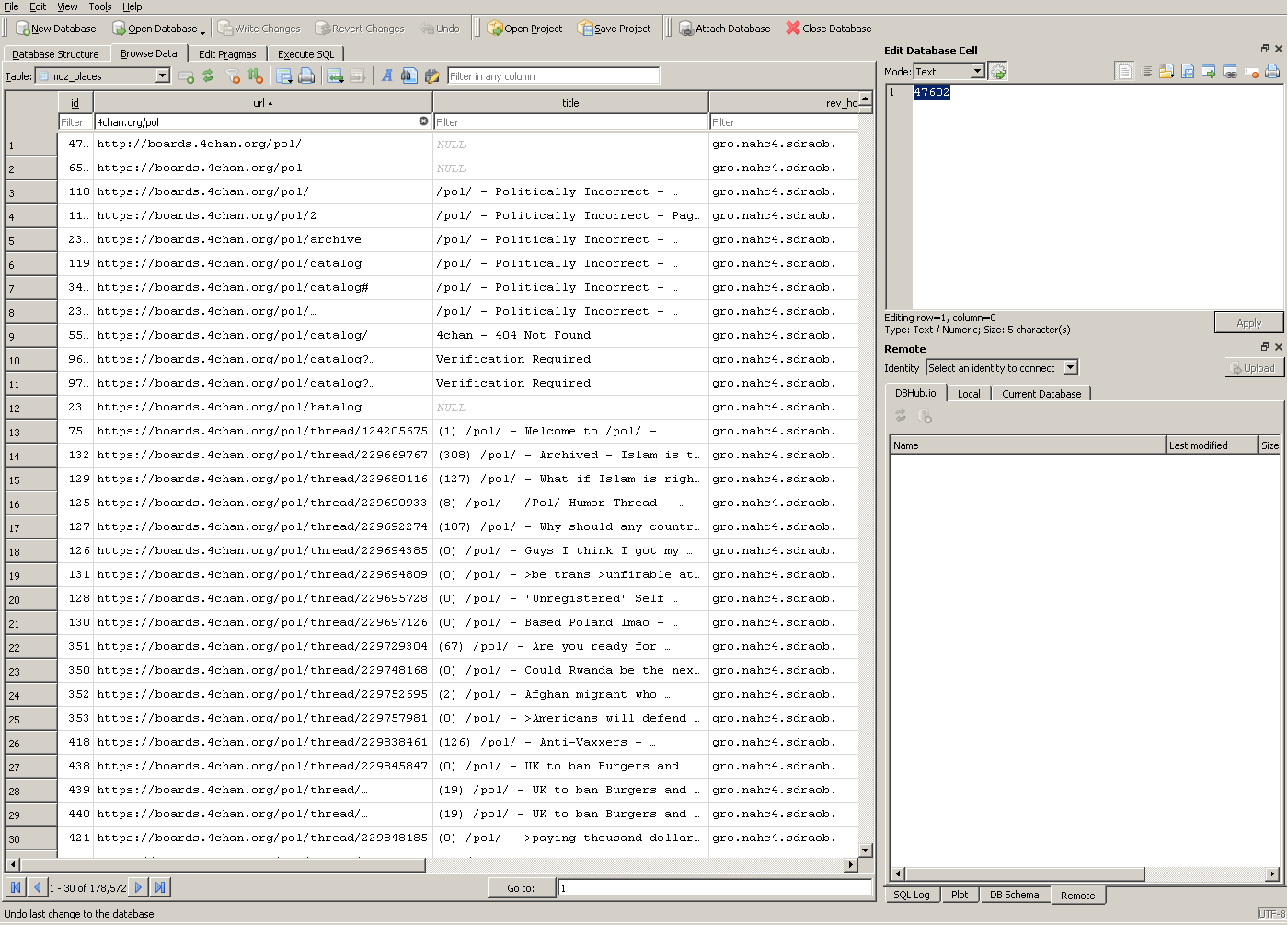Show the Plot panel tab
Image resolution: width=1288 pixels, height=925 pixels.
(960, 895)
